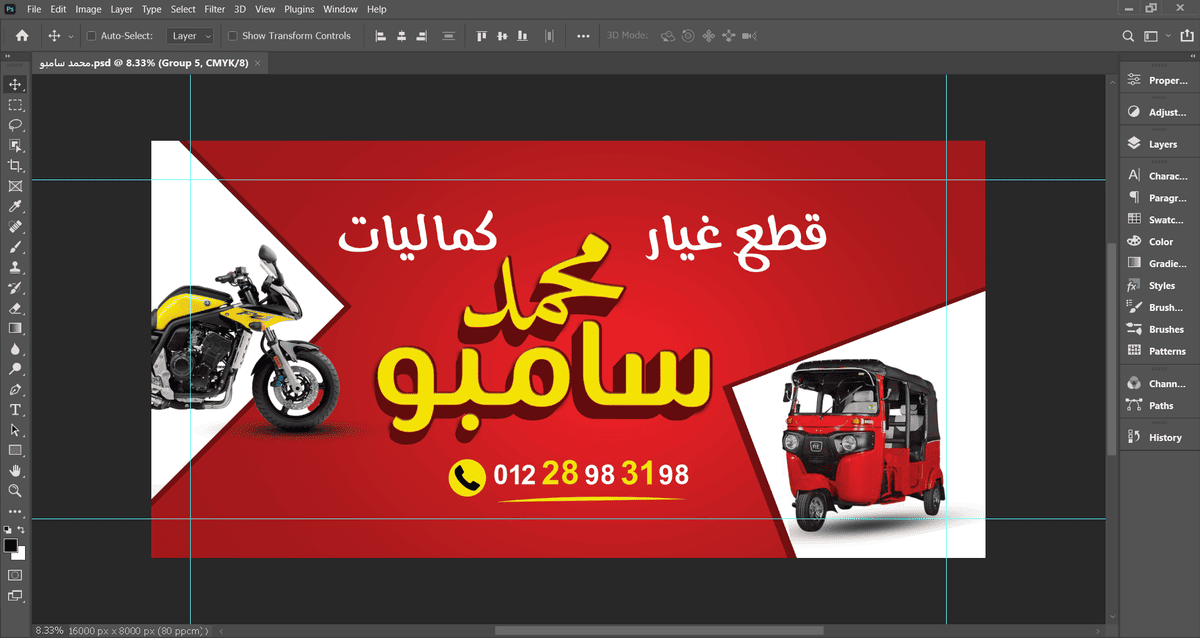
Task: Select the Spot Healing Brush tool
Action: 15,227
